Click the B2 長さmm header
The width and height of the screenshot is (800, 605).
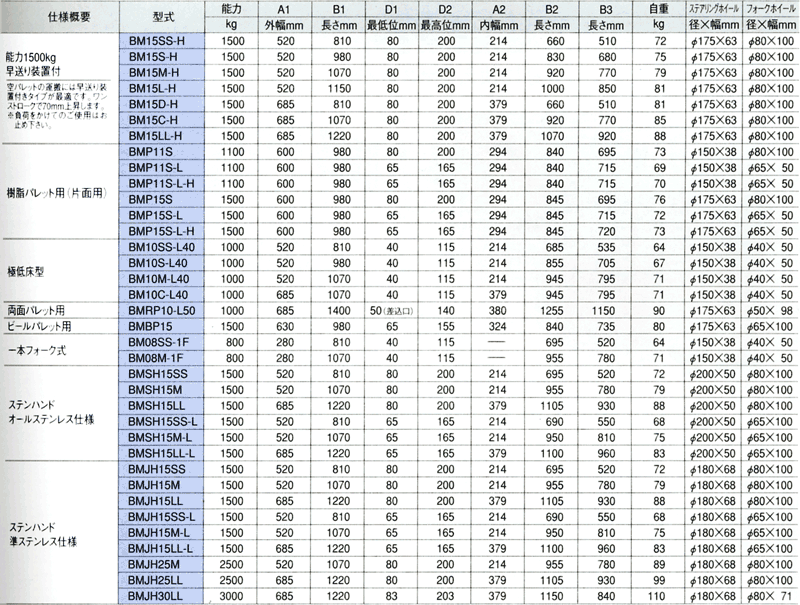552,17
